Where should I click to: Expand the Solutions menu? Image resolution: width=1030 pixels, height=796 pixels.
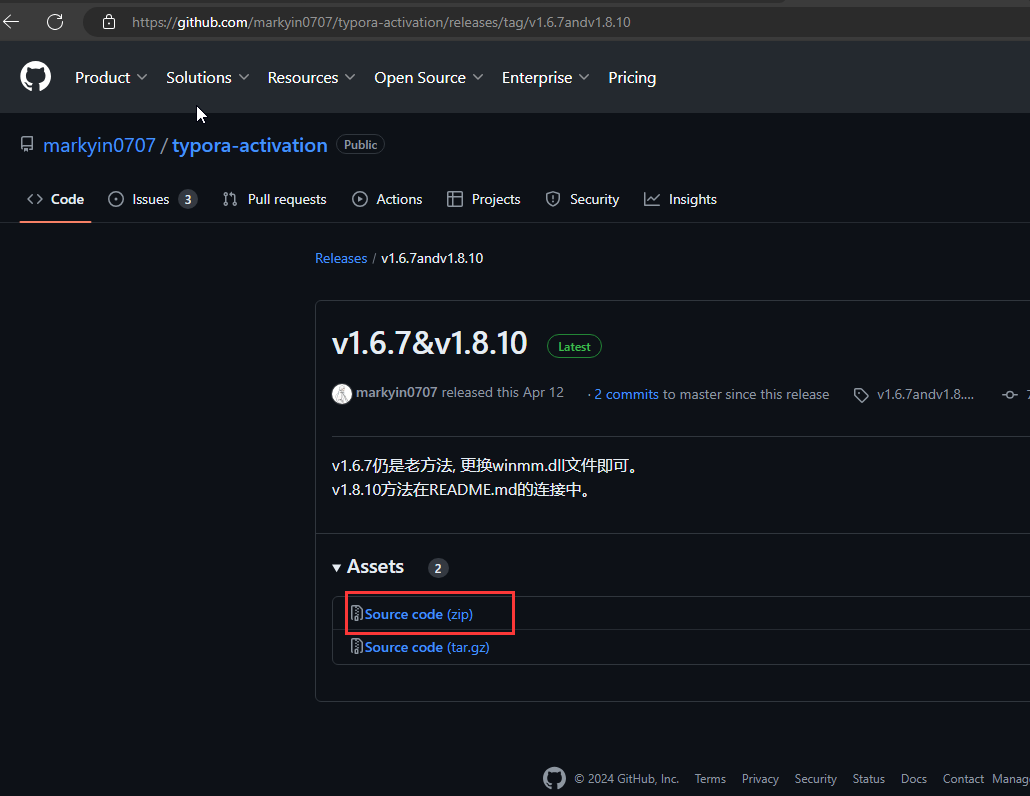click(208, 77)
